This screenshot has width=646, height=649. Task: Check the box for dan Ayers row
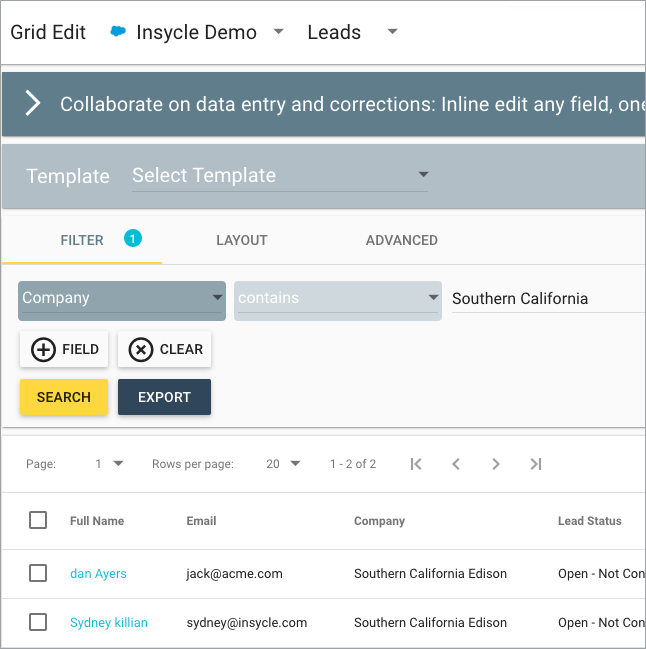38,573
